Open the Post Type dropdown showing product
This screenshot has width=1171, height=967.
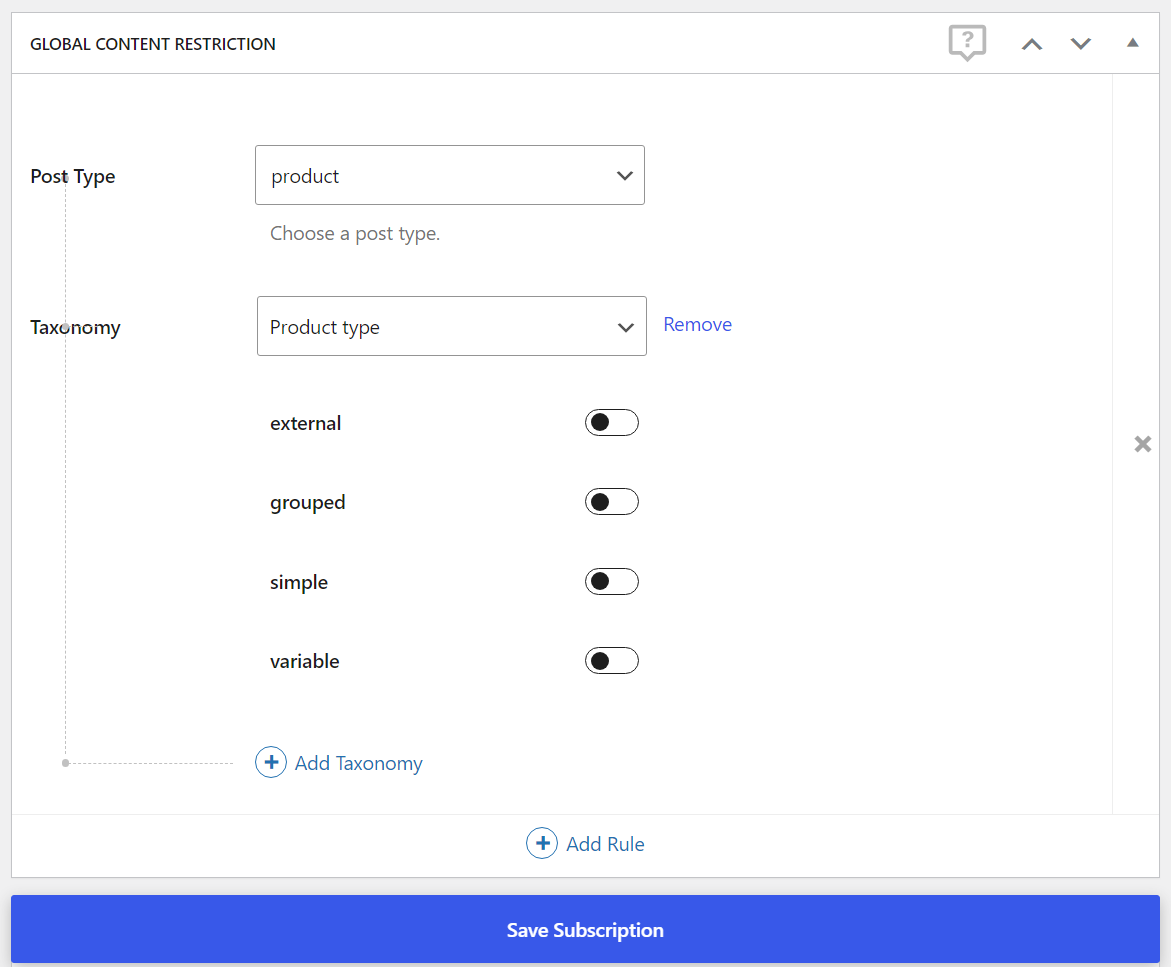click(x=450, y=175)
